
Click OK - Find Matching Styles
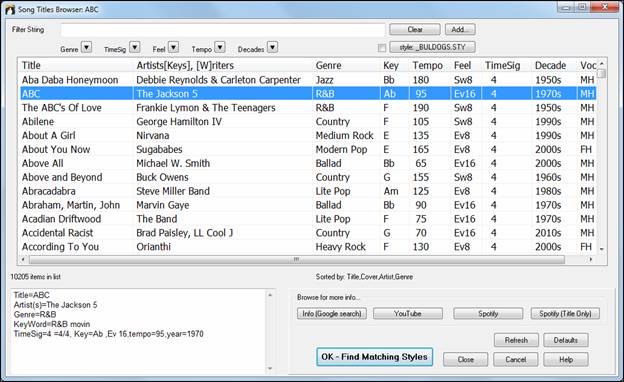[x=374, y=357]
